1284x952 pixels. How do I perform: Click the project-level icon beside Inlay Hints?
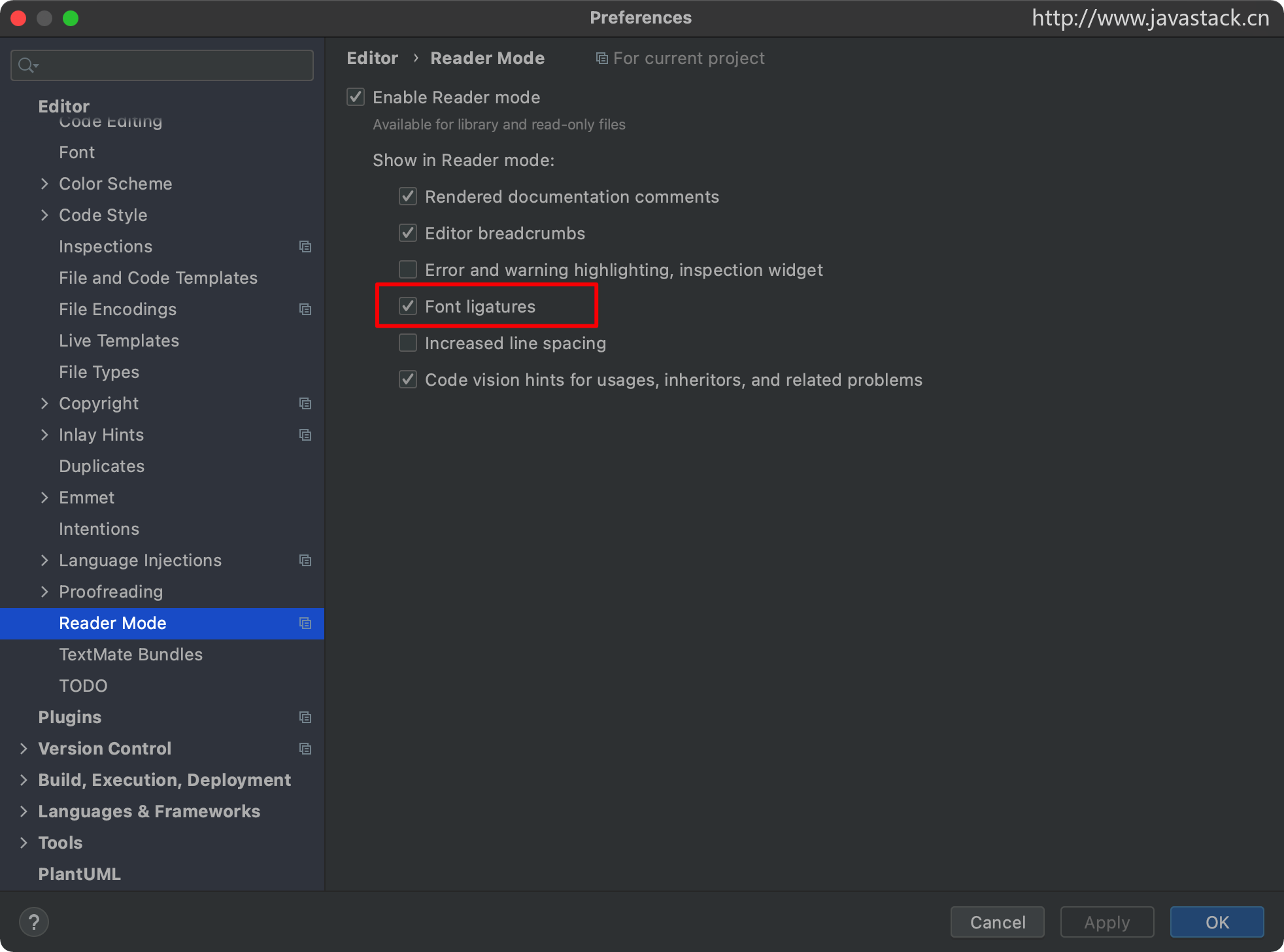tap(305, 435)
